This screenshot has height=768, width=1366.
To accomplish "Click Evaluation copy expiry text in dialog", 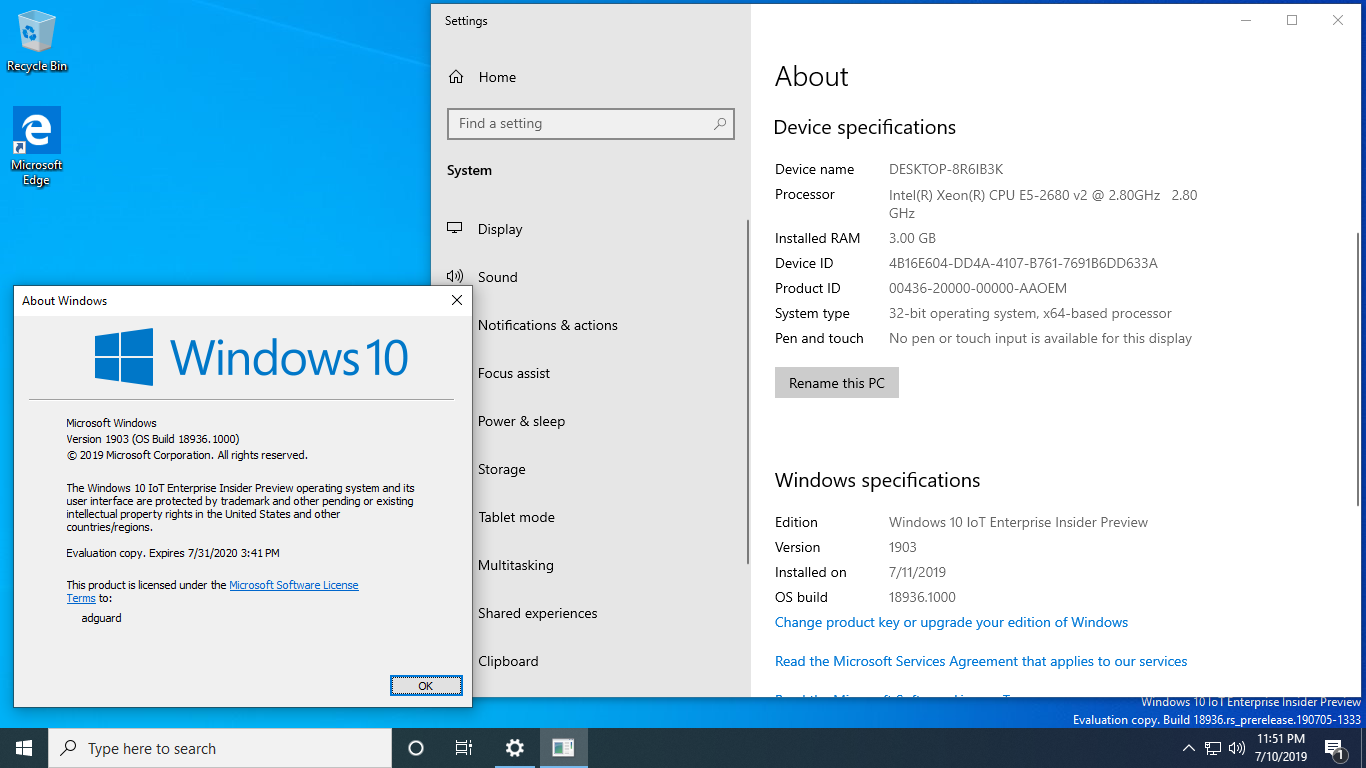I will pyautogui.click(x=173, y=552).
